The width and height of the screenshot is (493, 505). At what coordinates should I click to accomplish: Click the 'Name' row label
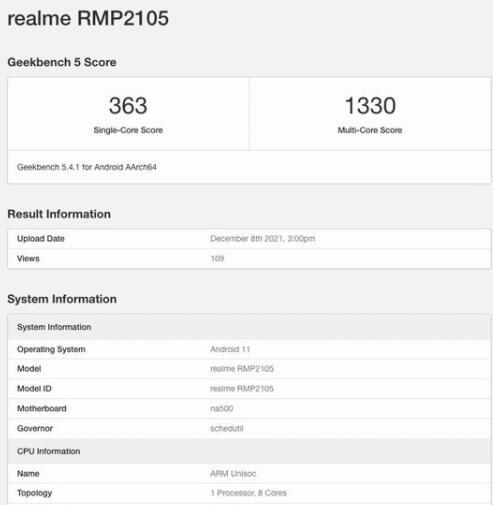(x=28, y=473)
